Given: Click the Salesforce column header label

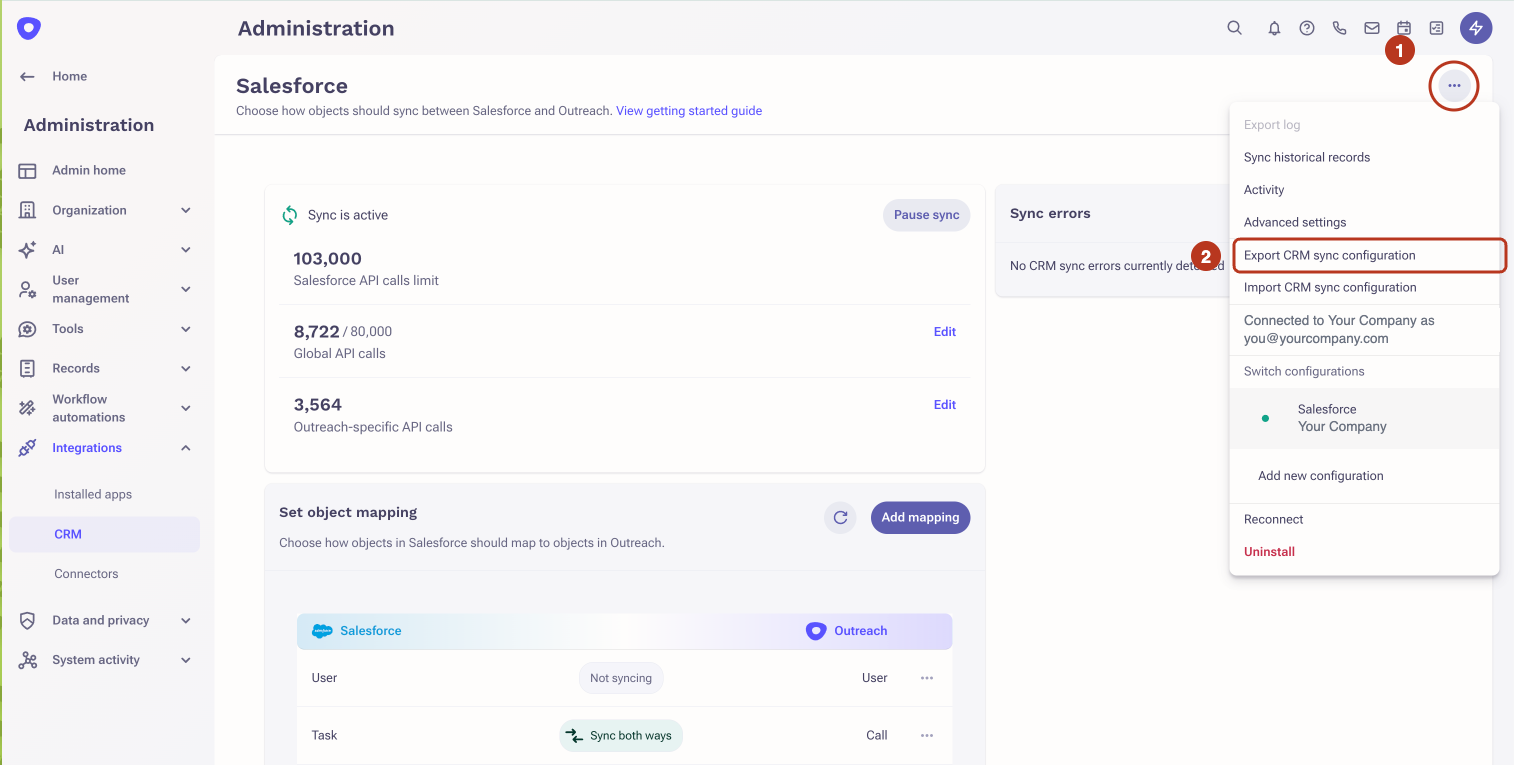Looking at the screenshot, I should tap(371, 631).
